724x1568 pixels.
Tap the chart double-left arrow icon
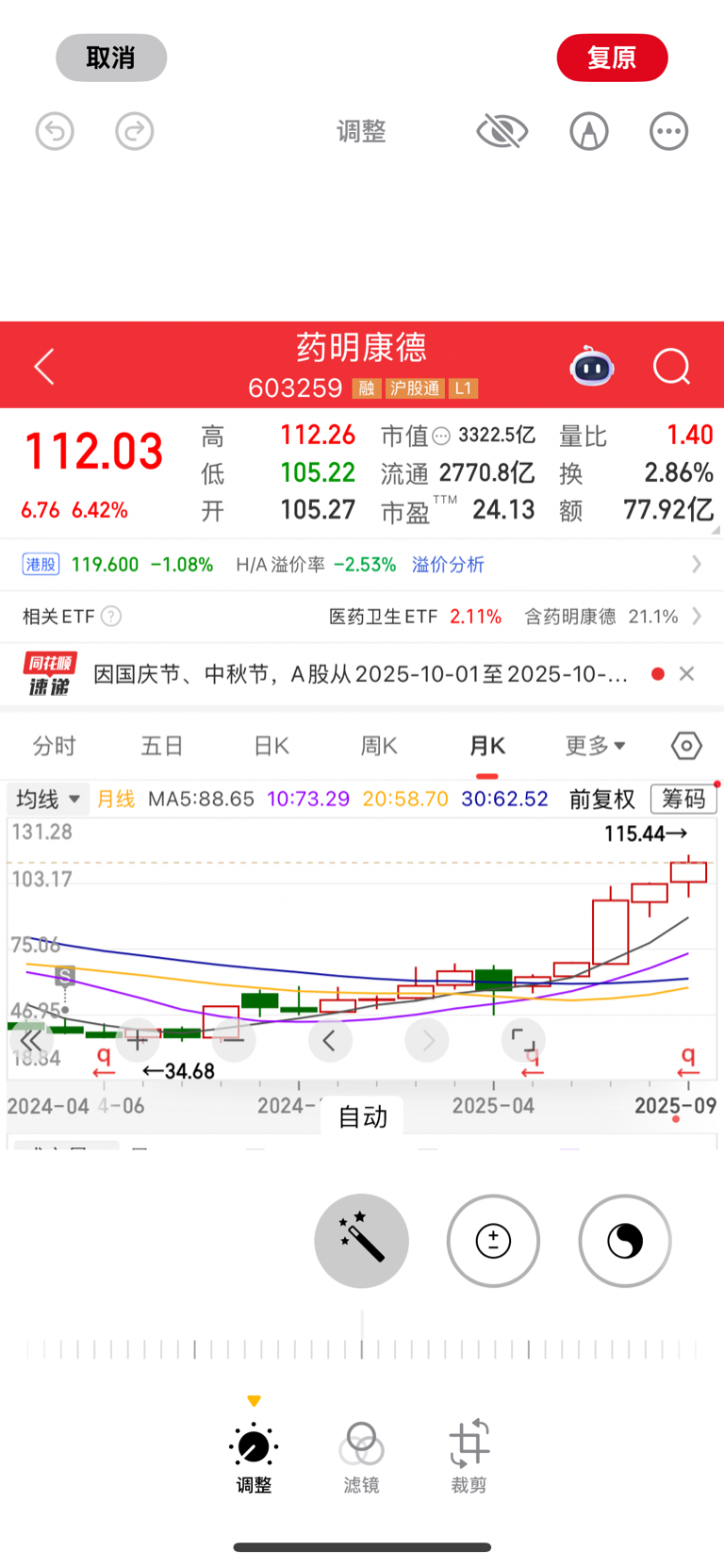(31, 1040)
